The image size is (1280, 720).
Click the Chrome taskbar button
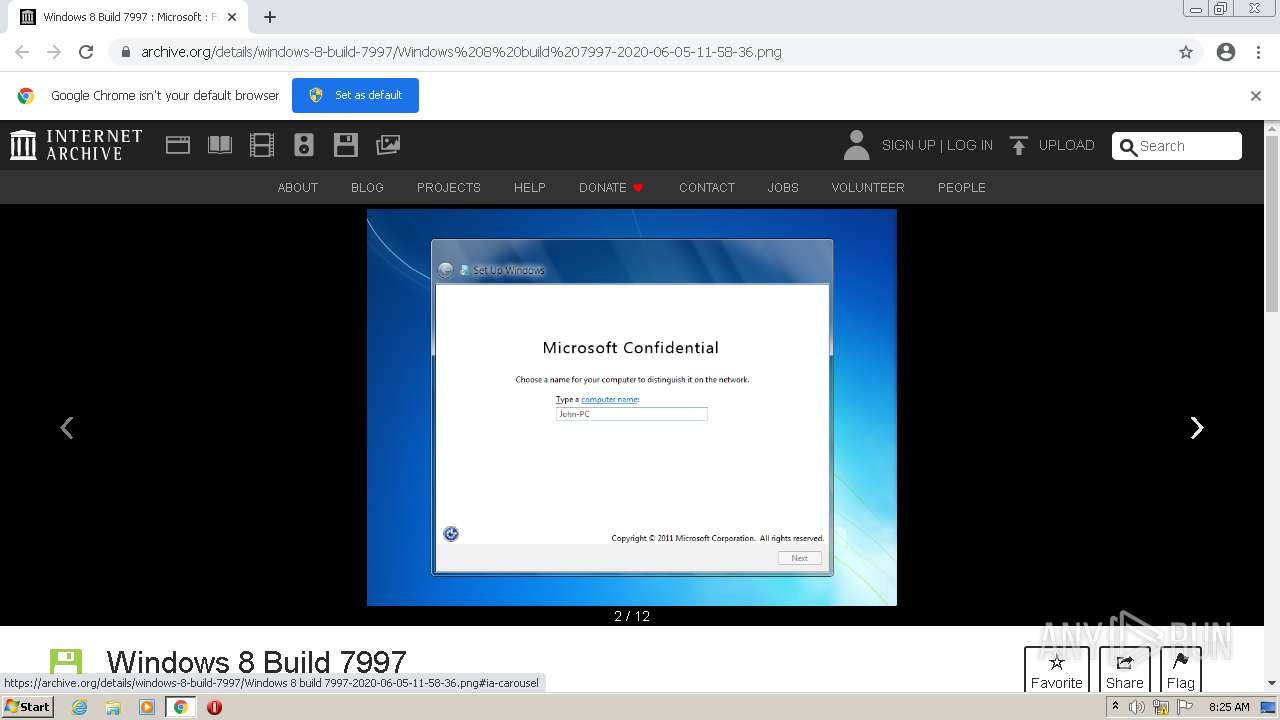click(181, 707)
